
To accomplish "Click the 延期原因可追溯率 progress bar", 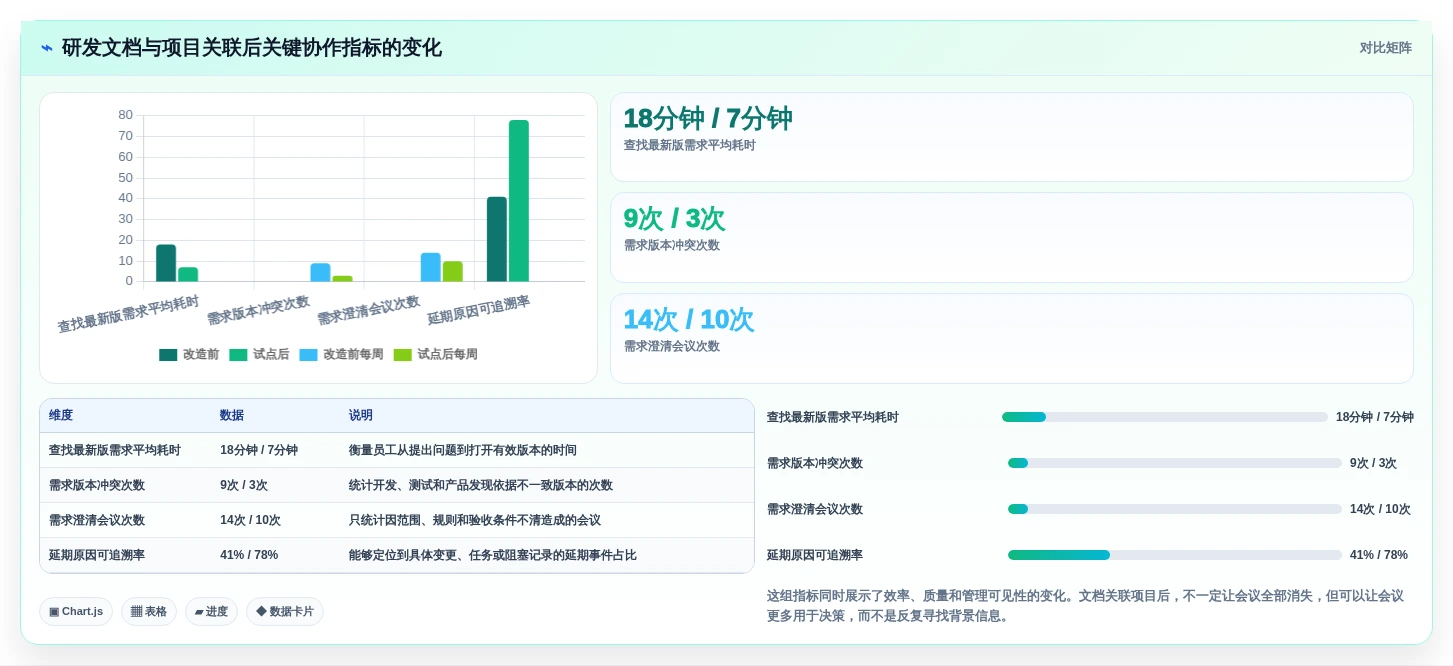I will pos(1174,555).
